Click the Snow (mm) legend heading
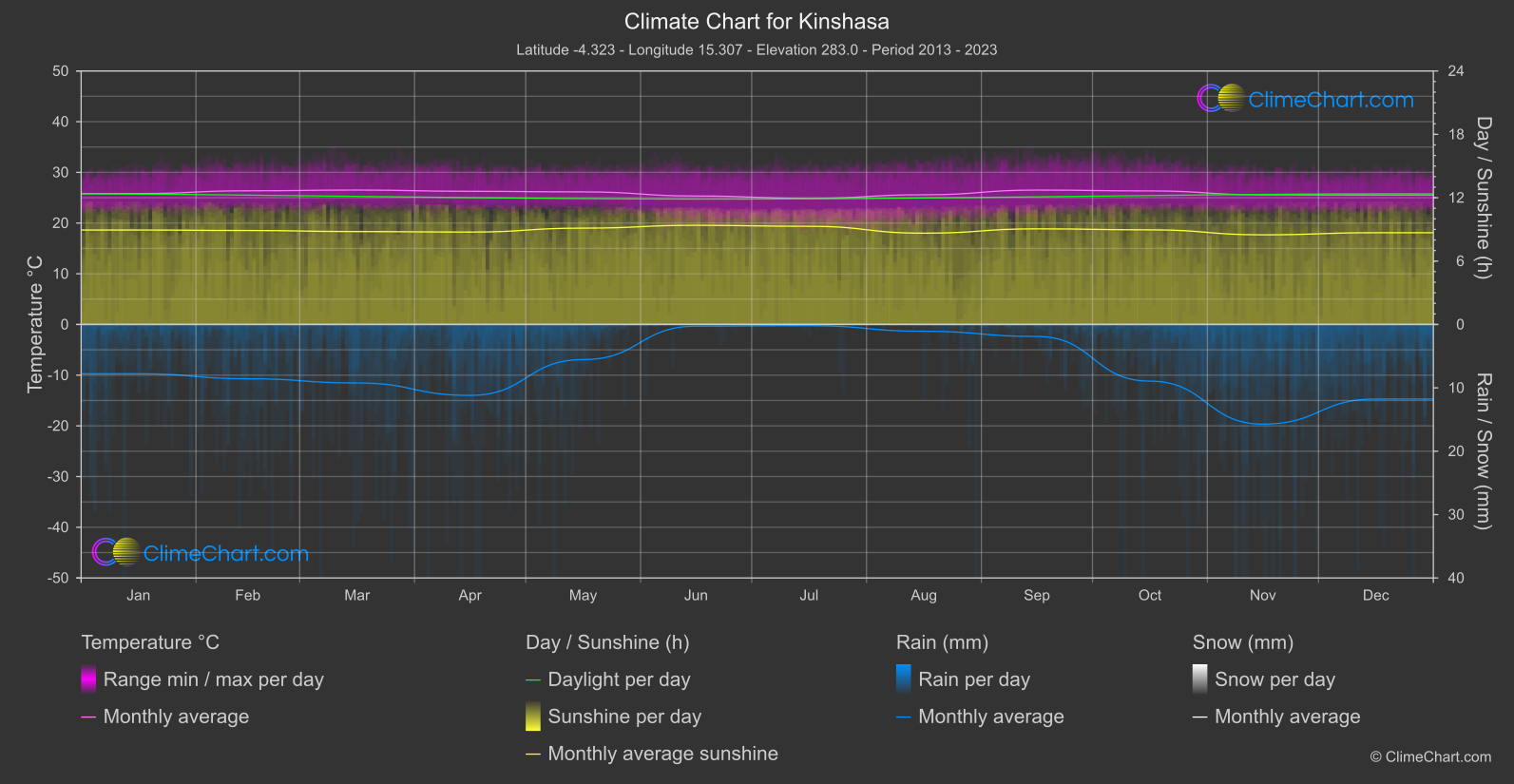 [1243, 642]
